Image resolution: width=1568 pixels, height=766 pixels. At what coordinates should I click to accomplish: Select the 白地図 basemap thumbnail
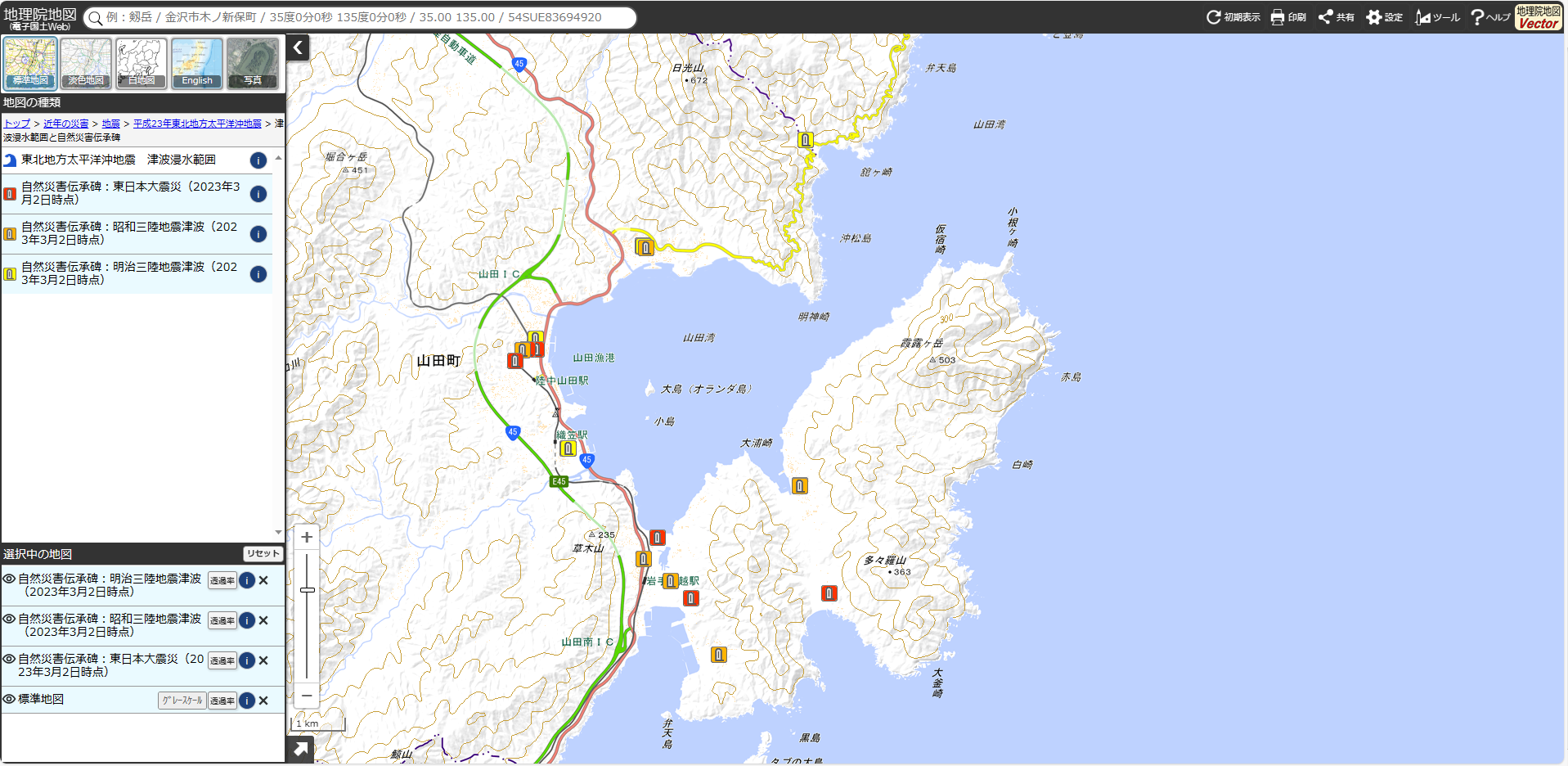142,63
